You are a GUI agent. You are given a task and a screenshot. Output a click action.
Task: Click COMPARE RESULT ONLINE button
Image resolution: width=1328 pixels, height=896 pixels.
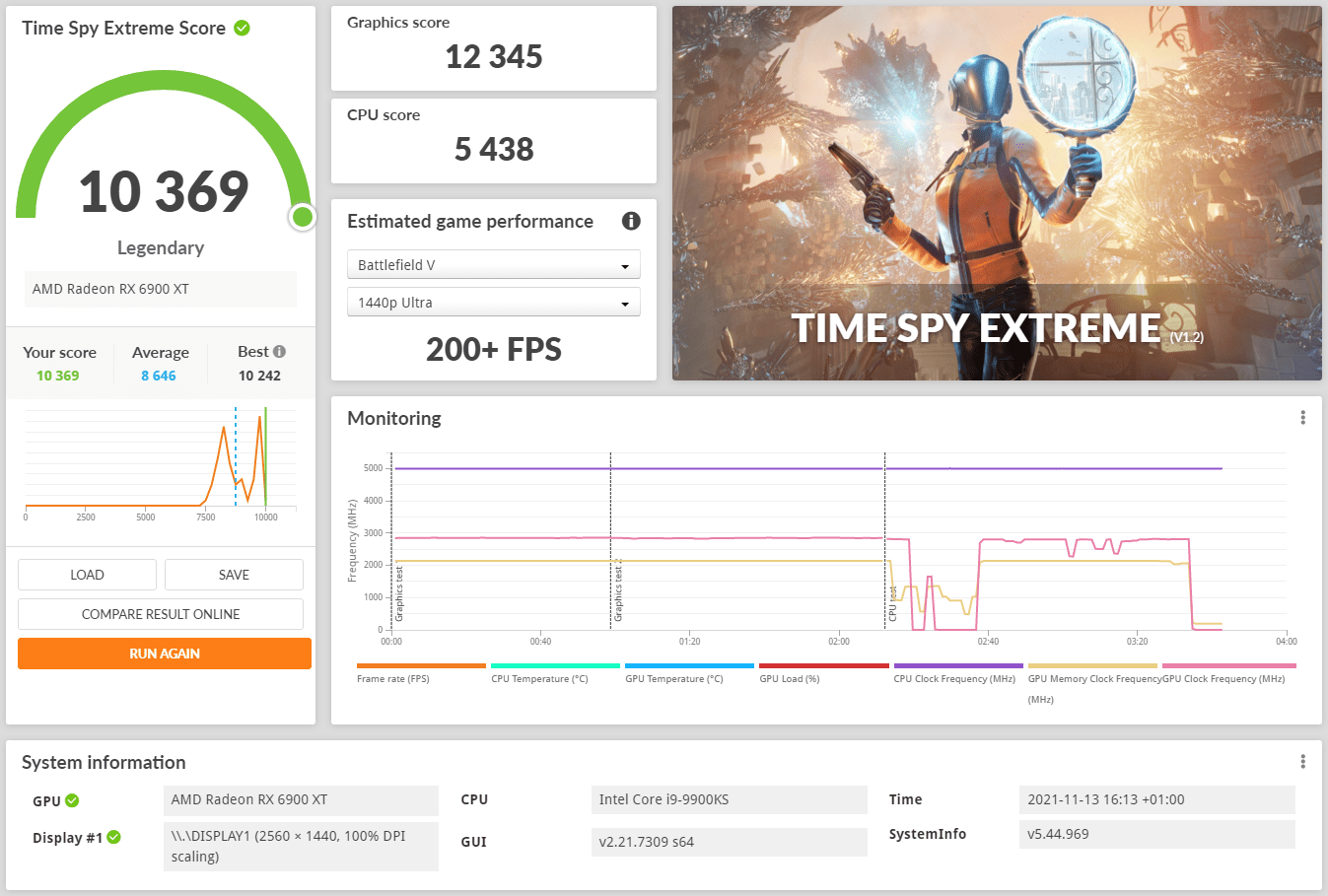coord(161,614)
